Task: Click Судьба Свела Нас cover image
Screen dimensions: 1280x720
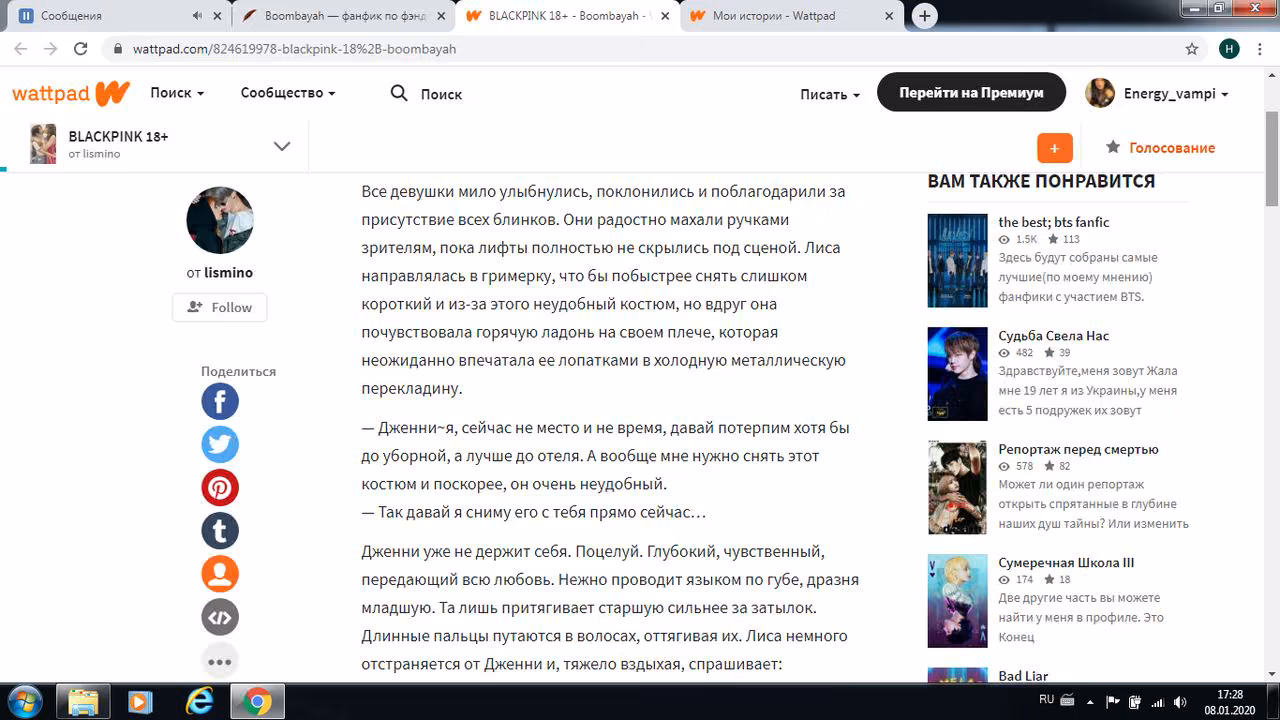Action: [957, 374]
